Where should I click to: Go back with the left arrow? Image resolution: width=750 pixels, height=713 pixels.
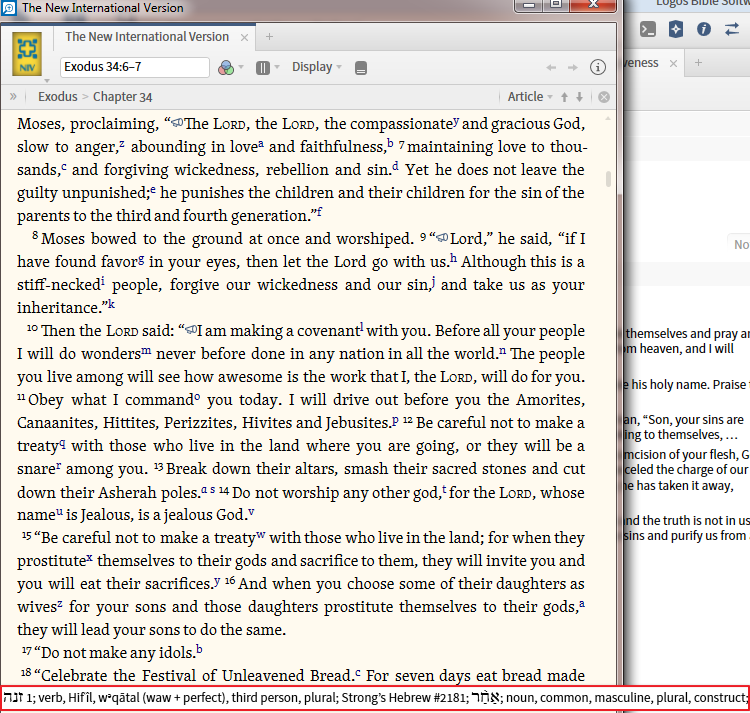click(x=551, y=68)
